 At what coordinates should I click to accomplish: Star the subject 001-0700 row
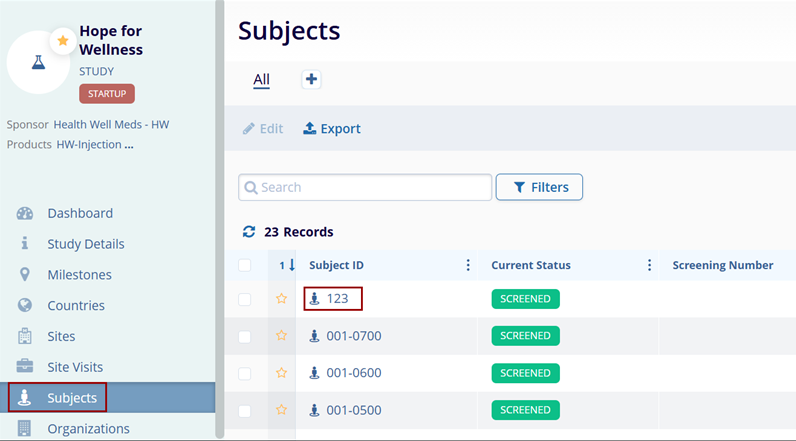coord(281,336)
